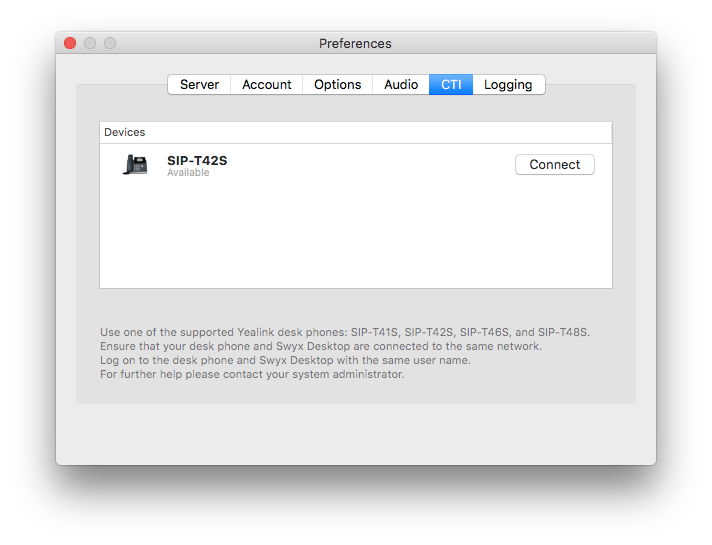Close the Preferences window with red button
The width and height of the screenshot is (712, 545).
[70, 43]
